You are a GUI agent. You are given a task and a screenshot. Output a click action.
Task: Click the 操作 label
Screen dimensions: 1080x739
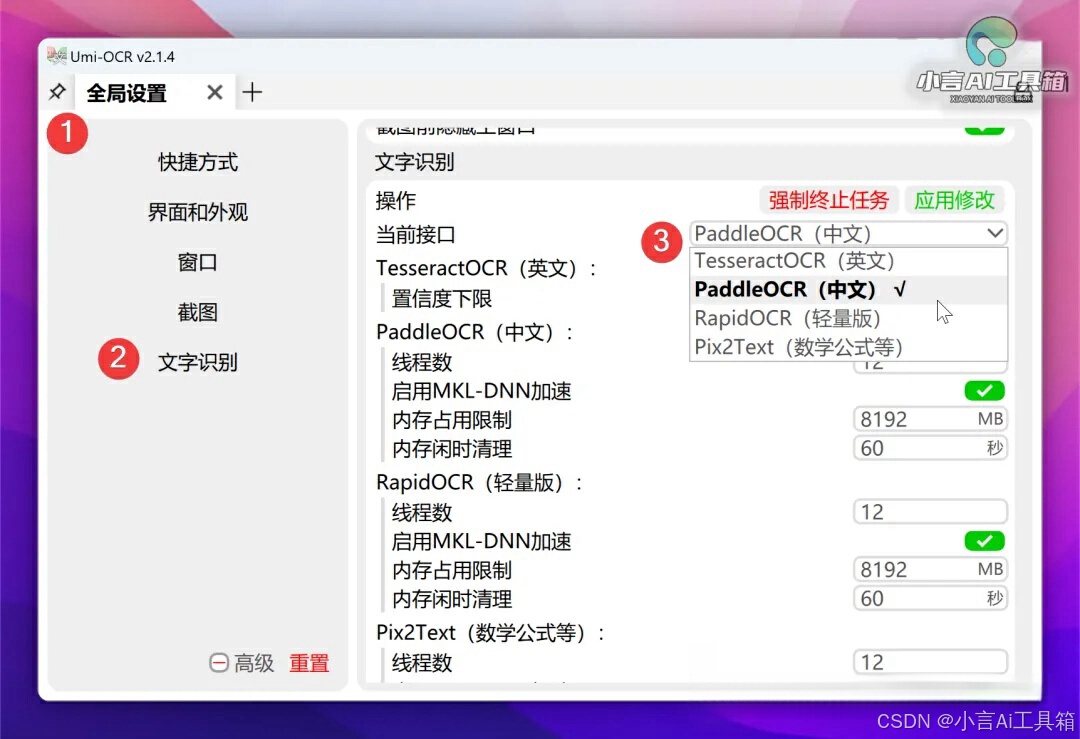[395, 201]
